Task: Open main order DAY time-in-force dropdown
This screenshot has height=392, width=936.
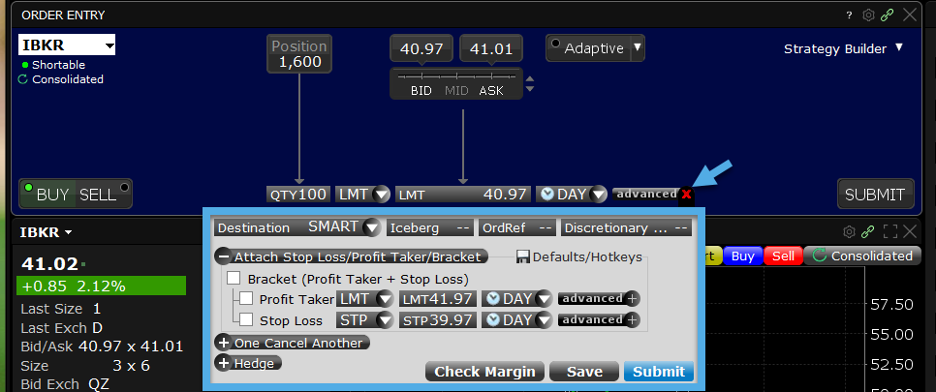Action: pyautogui.click(x=599, y=195)
